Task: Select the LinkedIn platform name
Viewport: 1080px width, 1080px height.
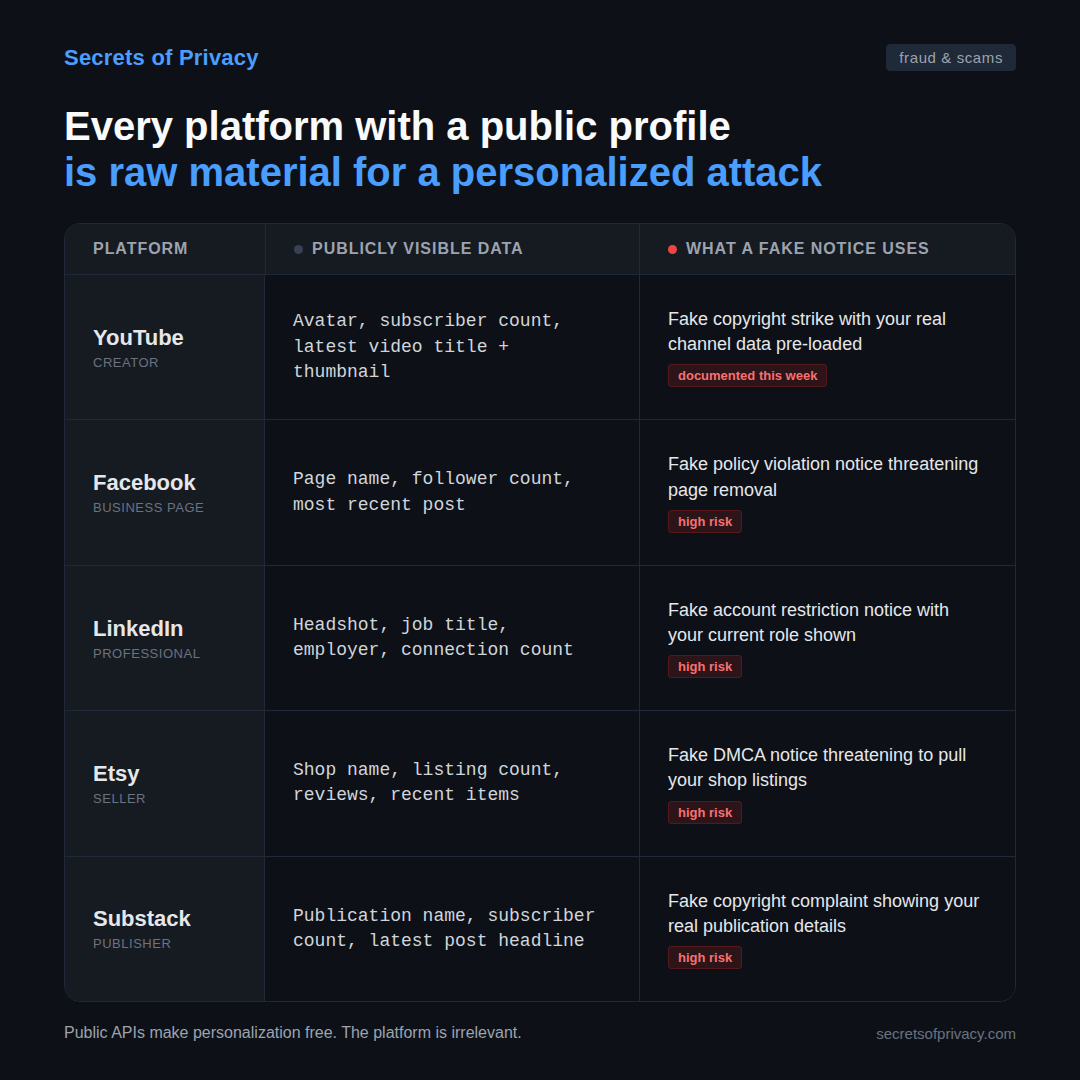Action: click(x=138, y=629)
